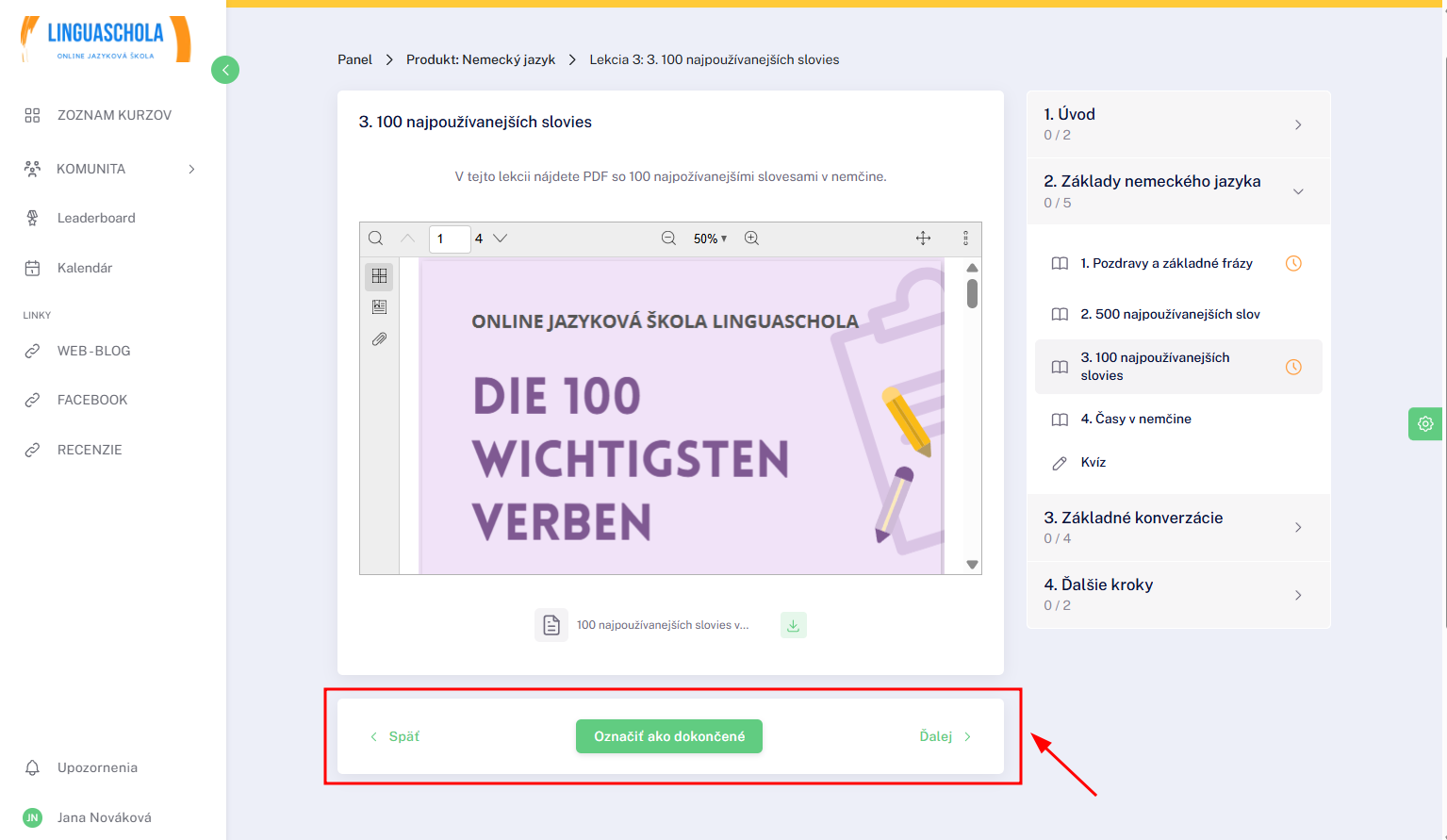Open PDF viewer more options menu
This screenshot has height=840, width=1447.
pyautogui.click(x=965, y=239)
